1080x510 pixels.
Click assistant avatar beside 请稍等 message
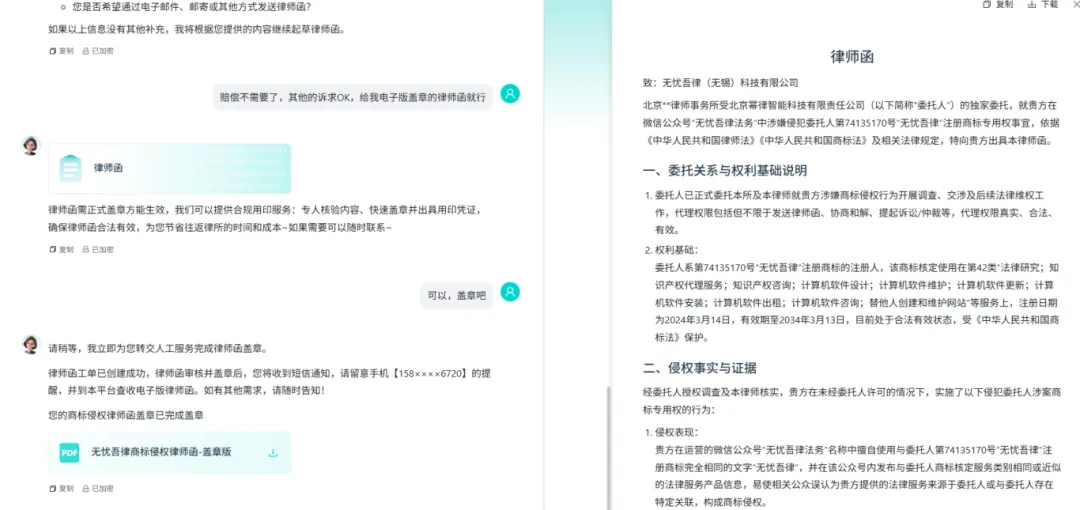click(x=31, y=345)
